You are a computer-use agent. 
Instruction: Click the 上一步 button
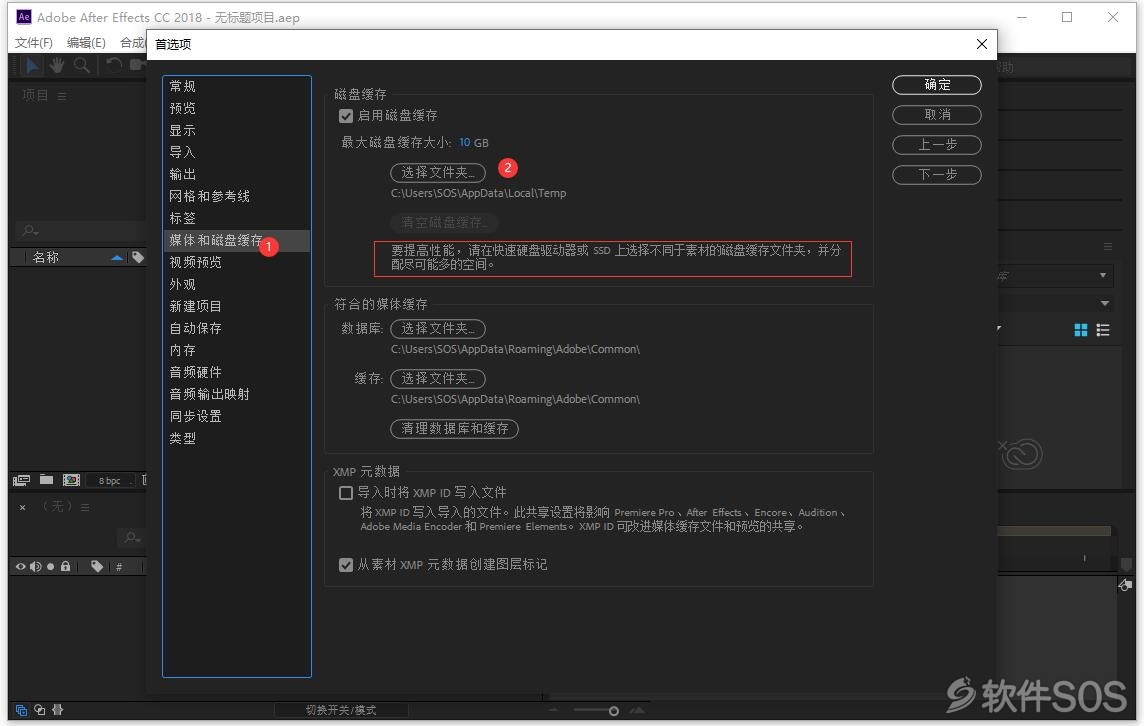pos(937,144)
